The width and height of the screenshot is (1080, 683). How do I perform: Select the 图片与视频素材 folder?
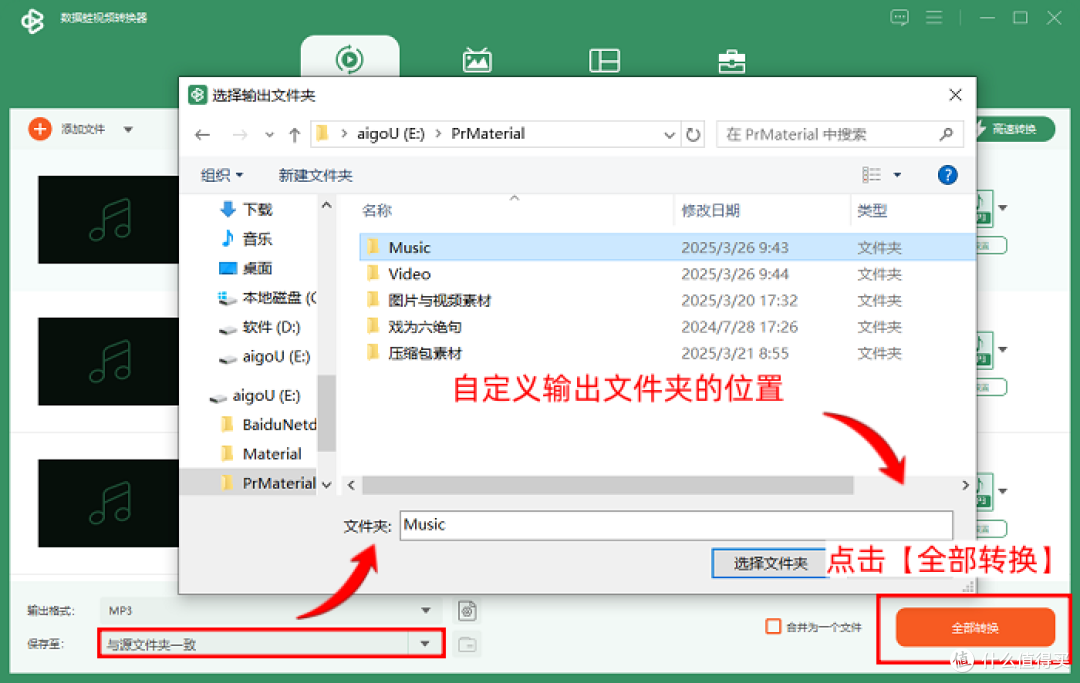tap(439, 300)
